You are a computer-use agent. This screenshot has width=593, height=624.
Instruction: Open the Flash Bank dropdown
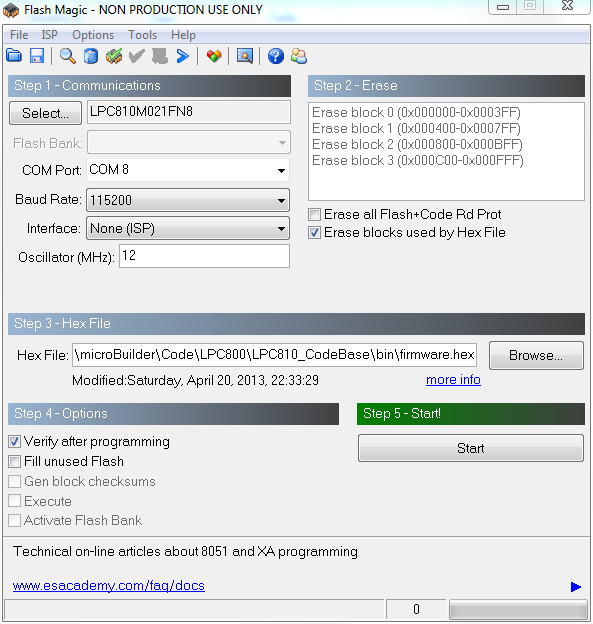(189, 142)
